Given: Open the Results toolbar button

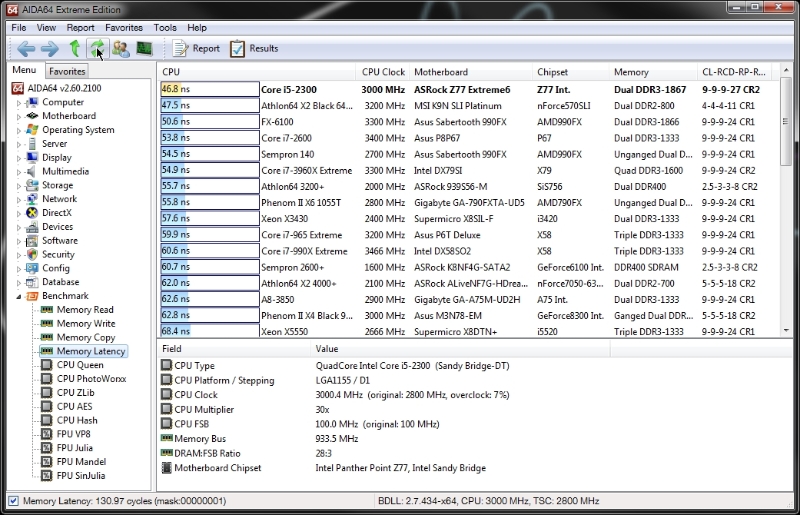Looking at the screenshot, I should (254, 48).
